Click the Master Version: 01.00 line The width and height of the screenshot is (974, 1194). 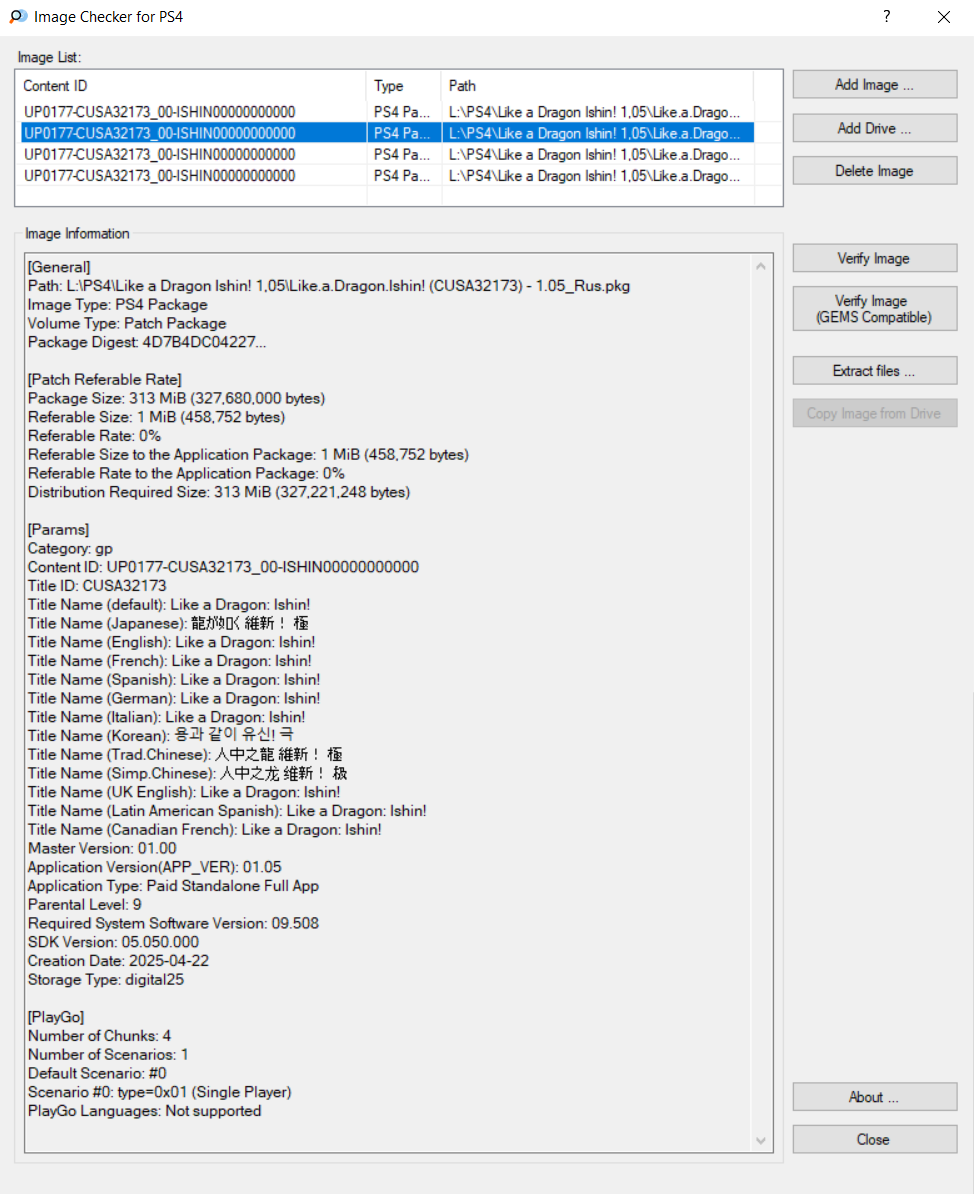pyautogui.click(x=102, y=848)
